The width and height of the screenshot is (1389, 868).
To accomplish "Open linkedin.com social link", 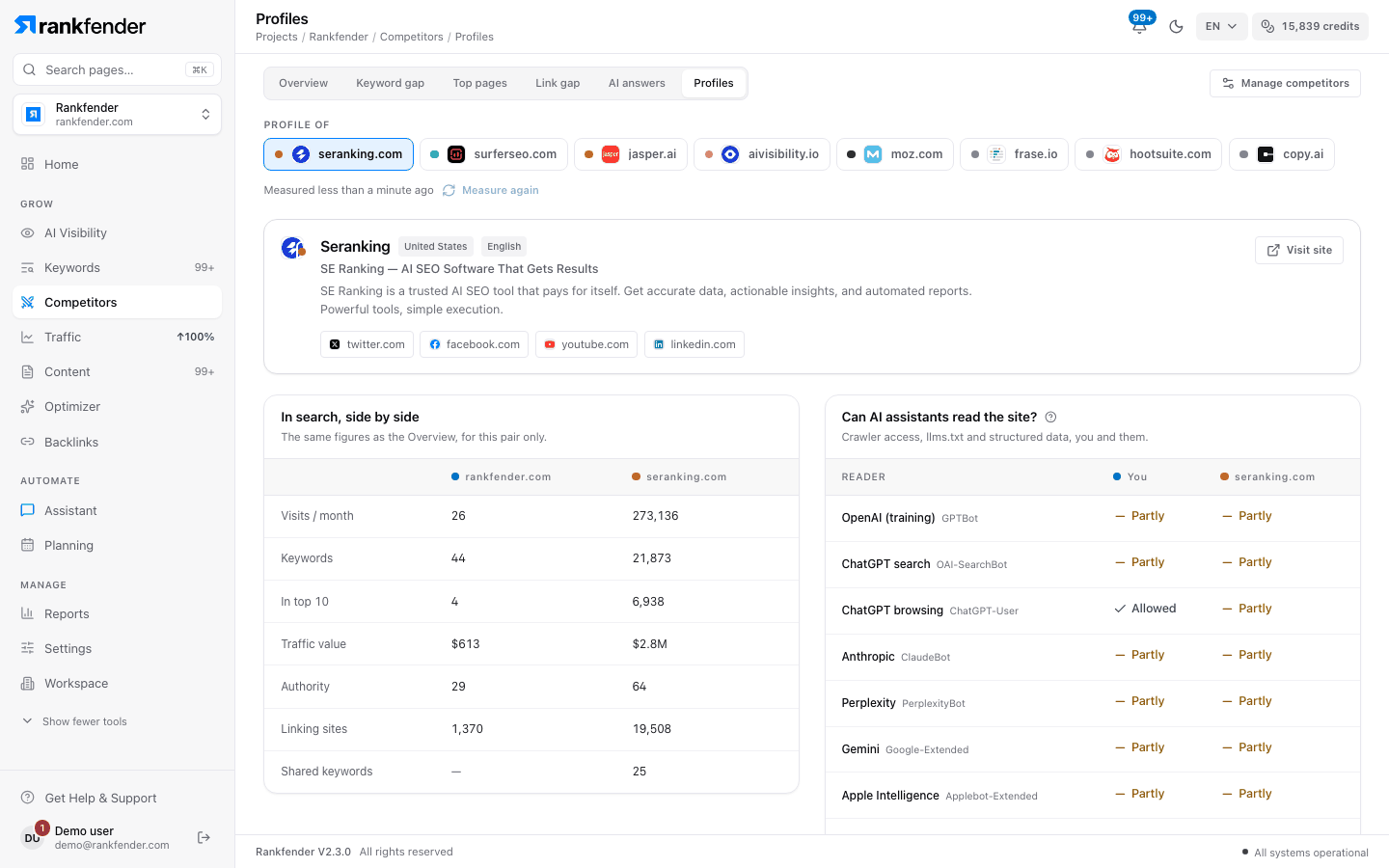I will point(694,344).
